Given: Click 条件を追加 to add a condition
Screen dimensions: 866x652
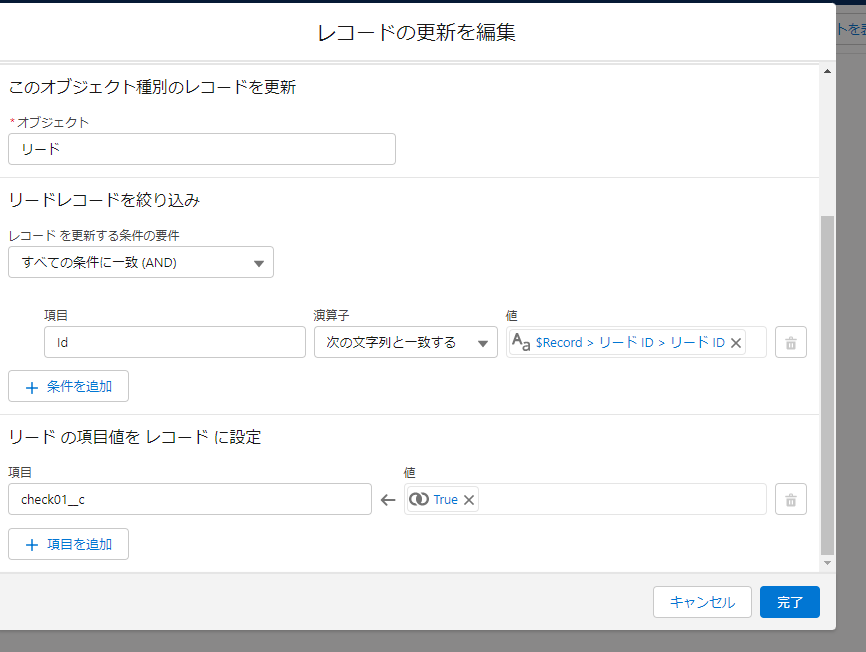Looking at the screenshot, I should [x=68, y=385].
